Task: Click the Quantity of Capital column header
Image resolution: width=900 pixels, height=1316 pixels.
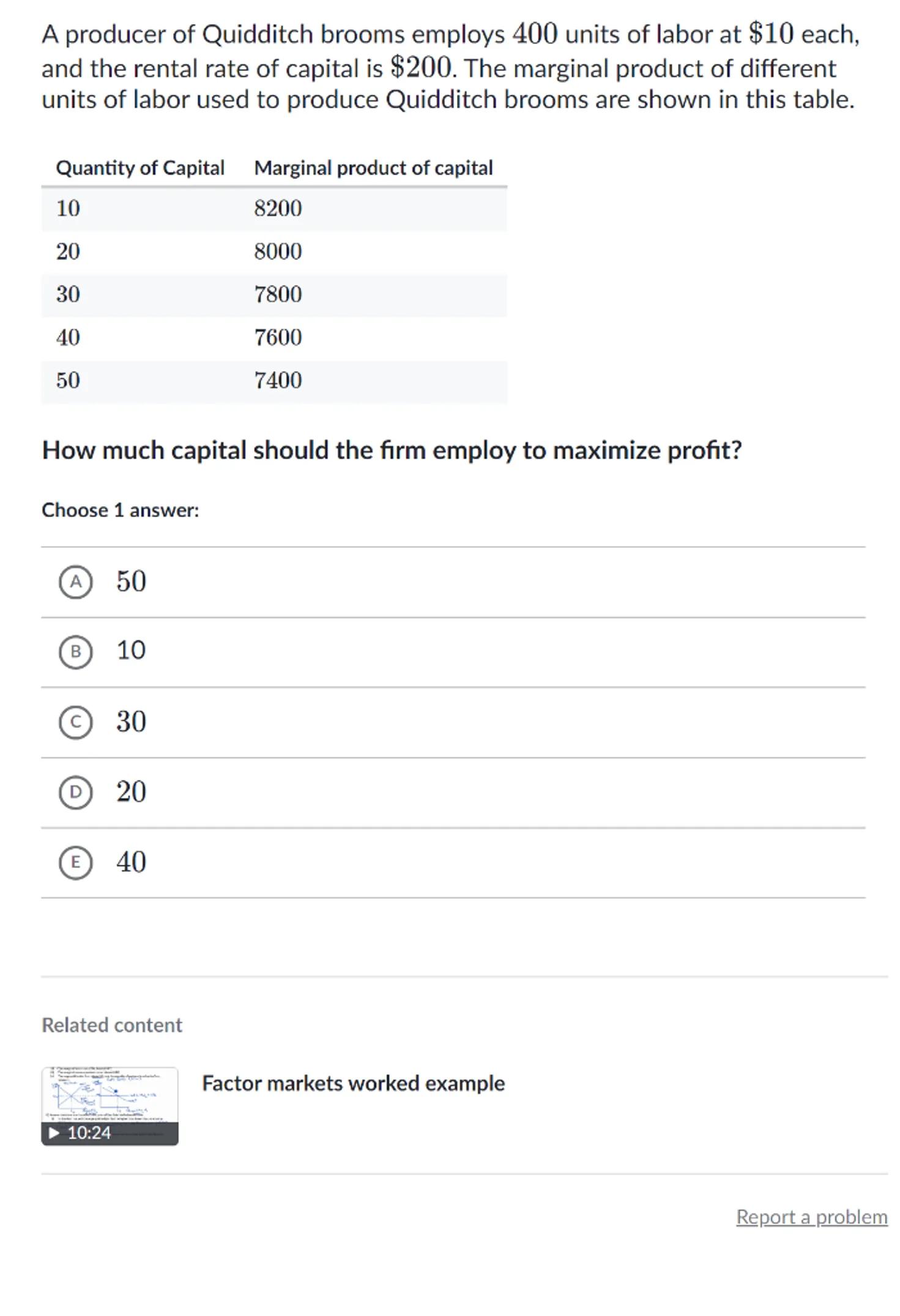Action: pos(140,168)
